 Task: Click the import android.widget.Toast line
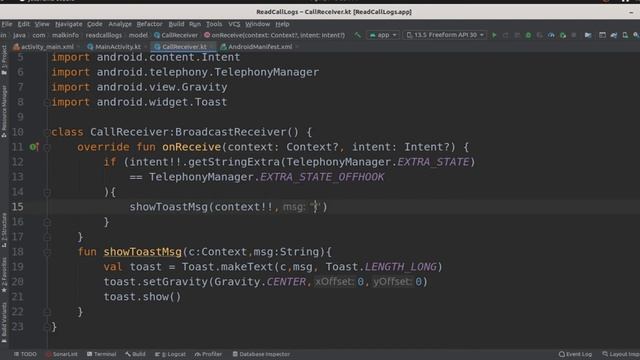click(x=139, y=102)
